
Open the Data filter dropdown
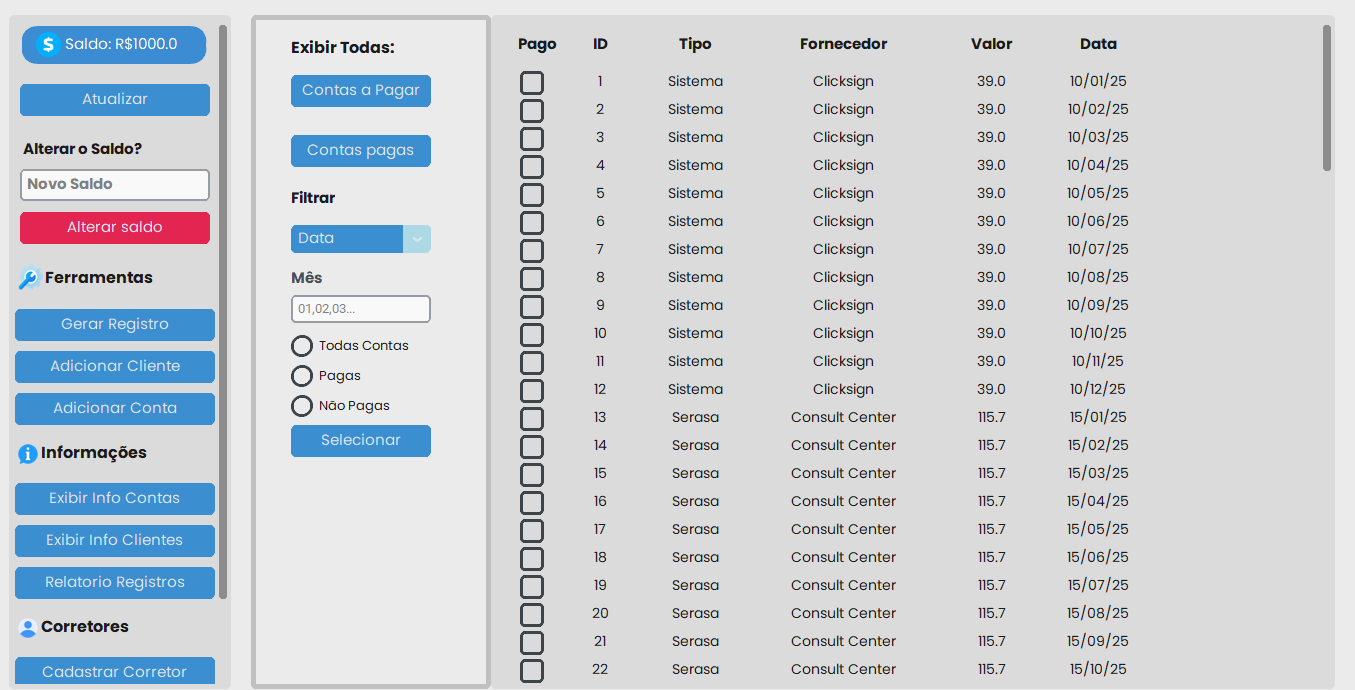click(x=361, y=239)
